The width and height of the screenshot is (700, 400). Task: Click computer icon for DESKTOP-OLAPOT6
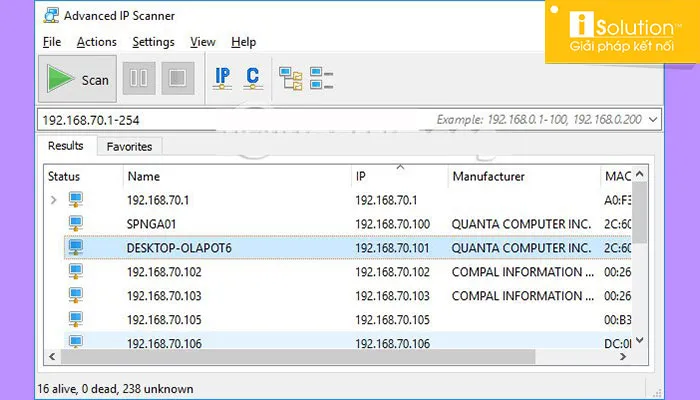pos(75,247)
